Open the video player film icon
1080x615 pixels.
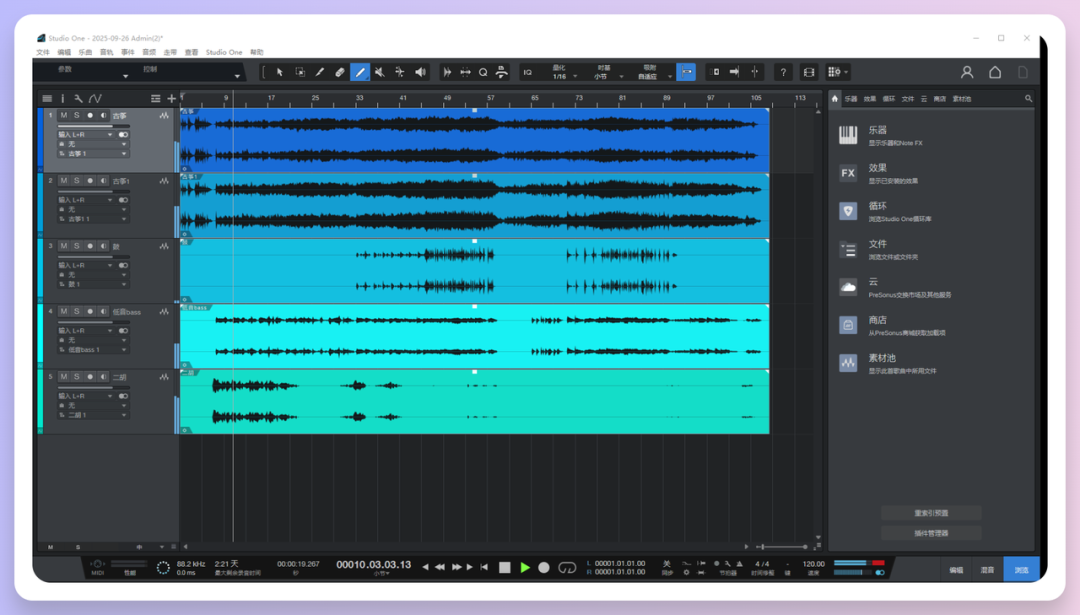[x=809, y=72]
